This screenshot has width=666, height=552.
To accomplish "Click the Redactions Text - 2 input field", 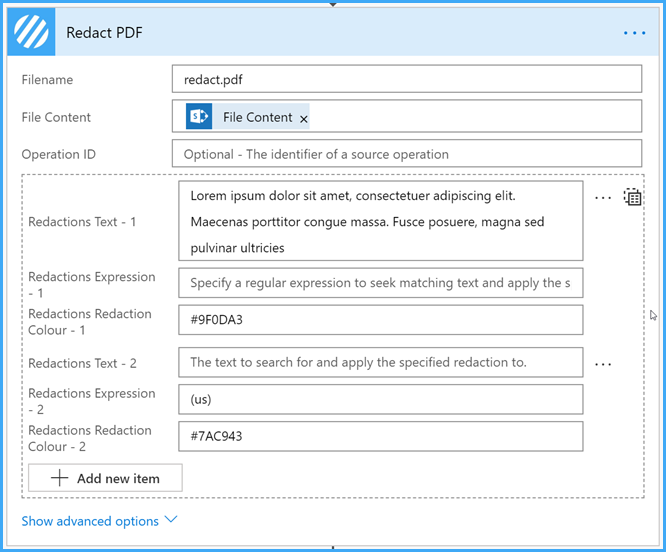I will 381,362.
